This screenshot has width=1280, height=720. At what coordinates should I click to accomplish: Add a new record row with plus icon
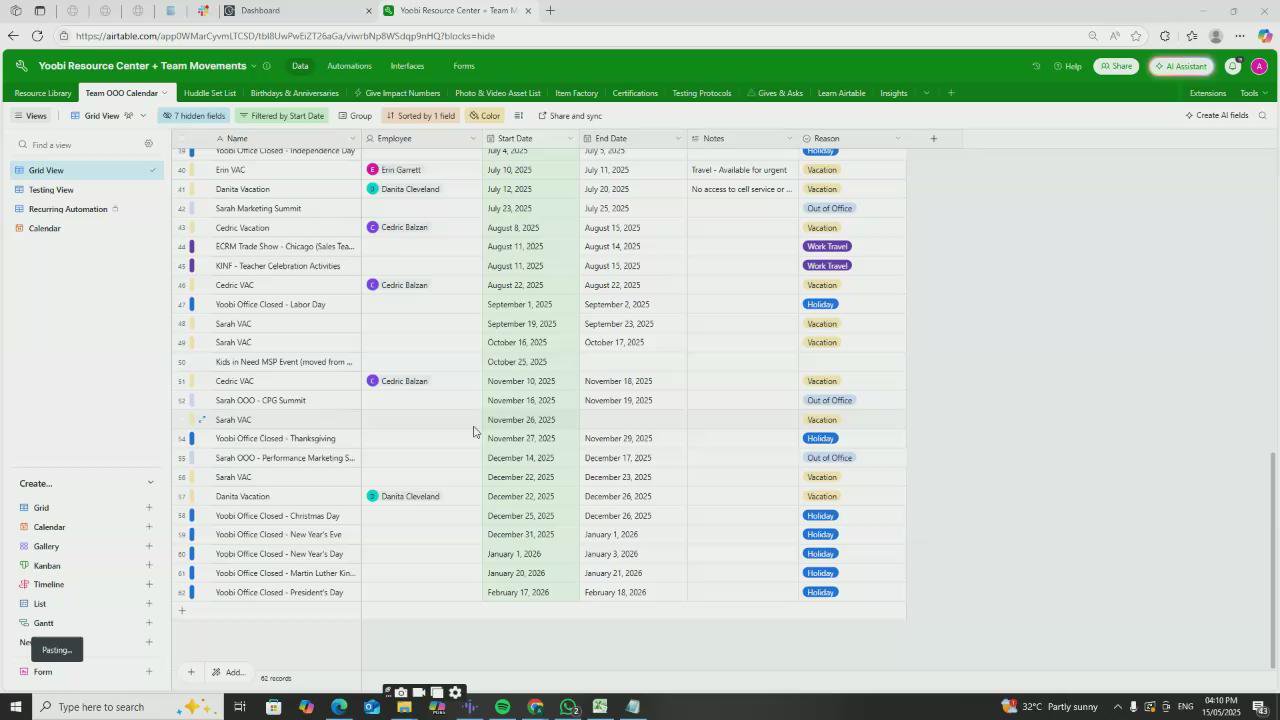click(182, 610)
